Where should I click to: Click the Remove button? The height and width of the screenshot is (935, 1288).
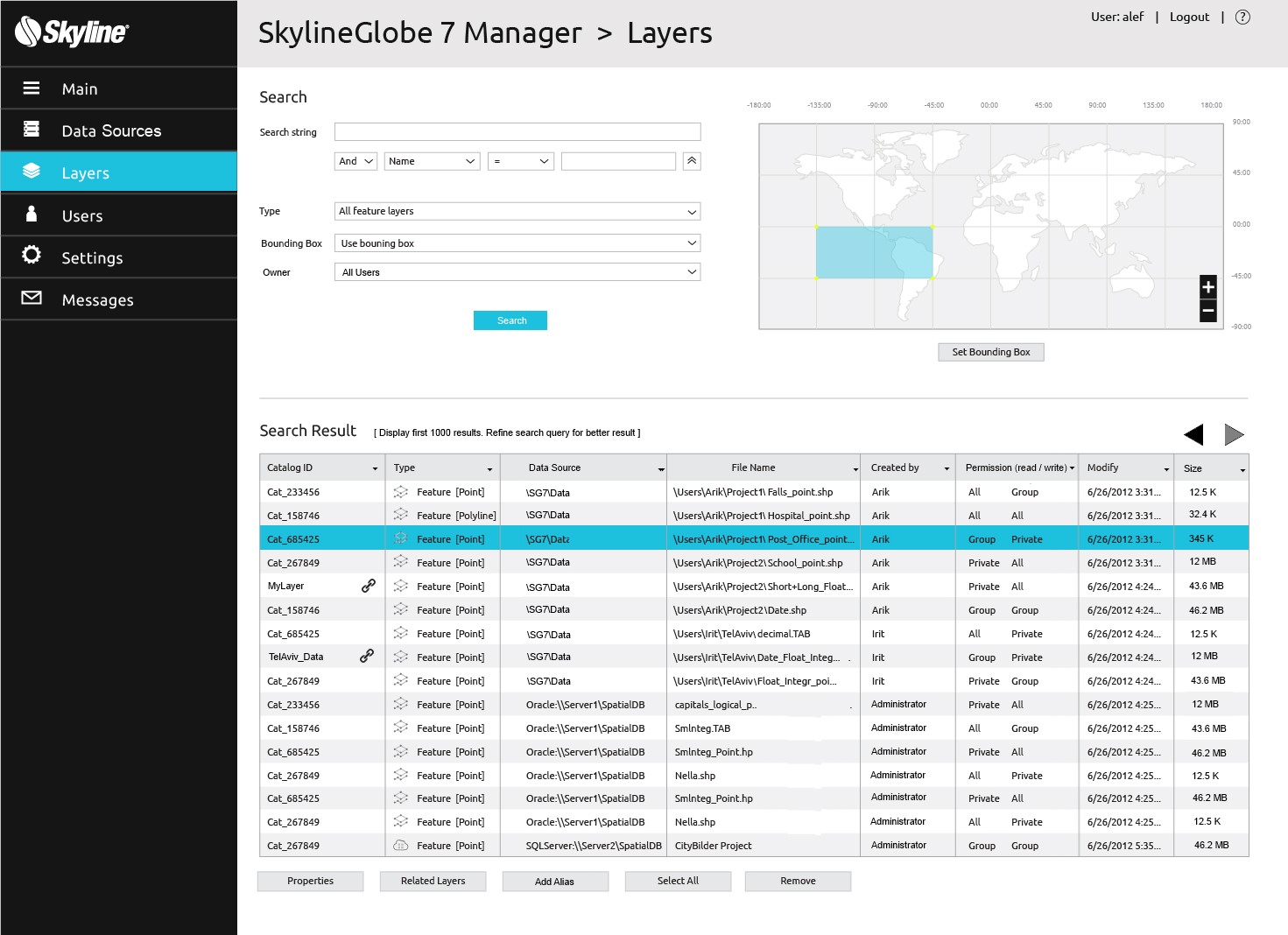[798, 881]
